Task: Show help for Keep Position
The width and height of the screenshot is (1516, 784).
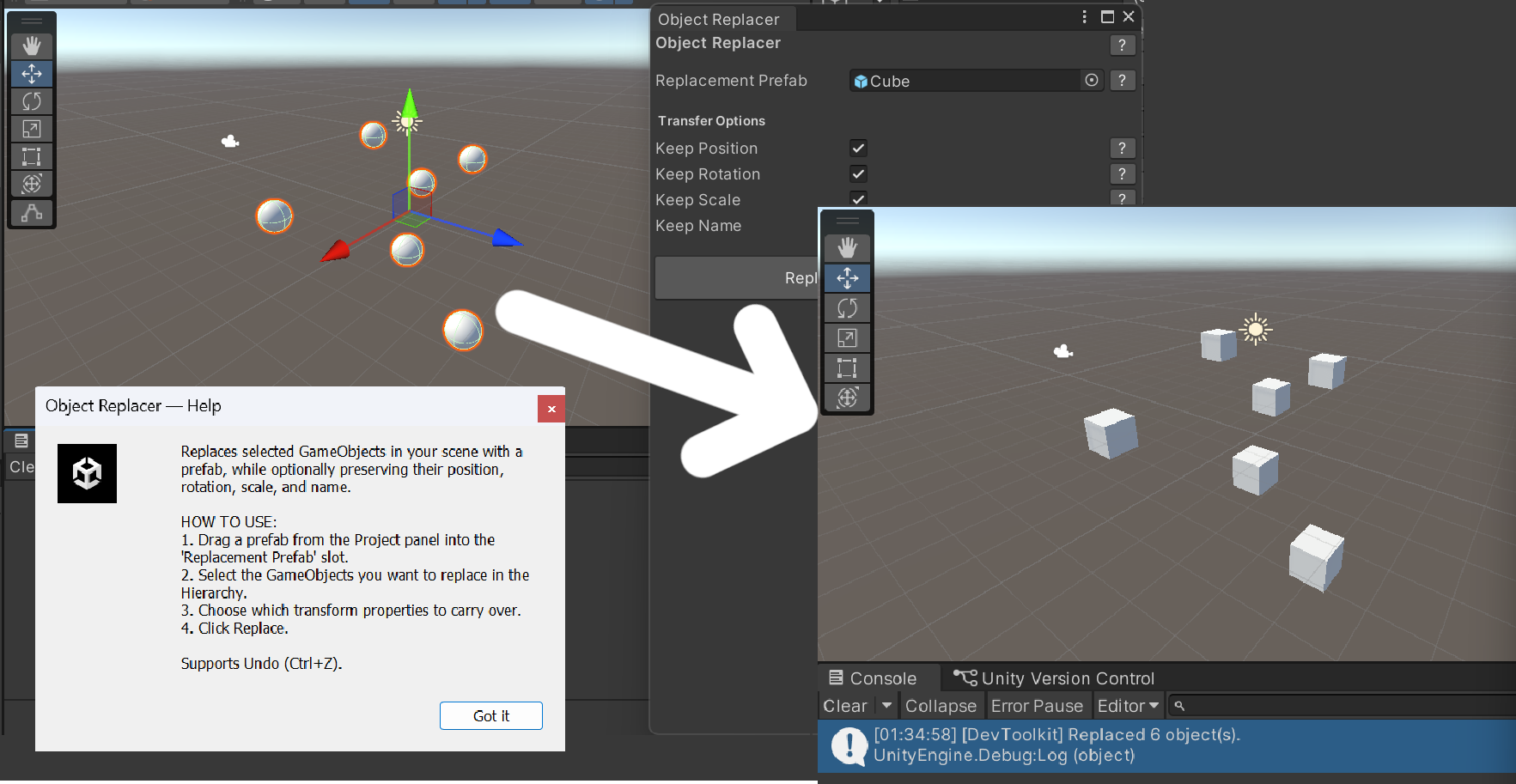Action: pos(1122,149)
